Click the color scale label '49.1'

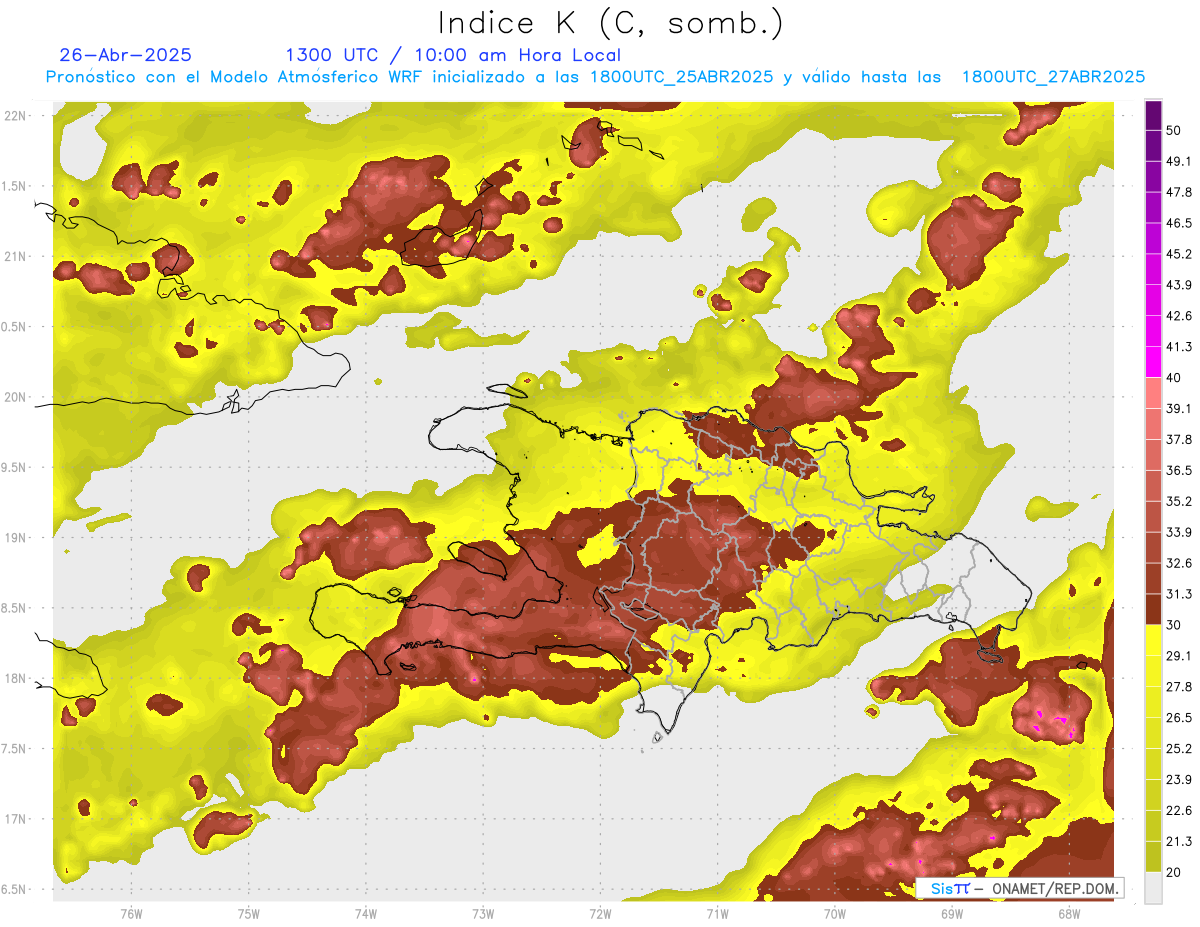(1178, 161)
